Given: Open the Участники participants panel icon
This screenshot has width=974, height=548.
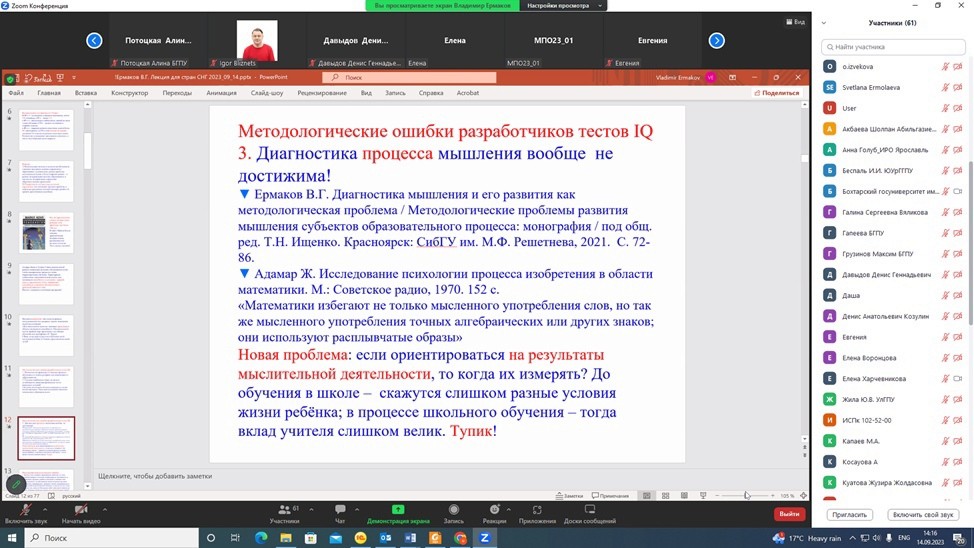Looking at the screenshot, I should pos(284,510).
